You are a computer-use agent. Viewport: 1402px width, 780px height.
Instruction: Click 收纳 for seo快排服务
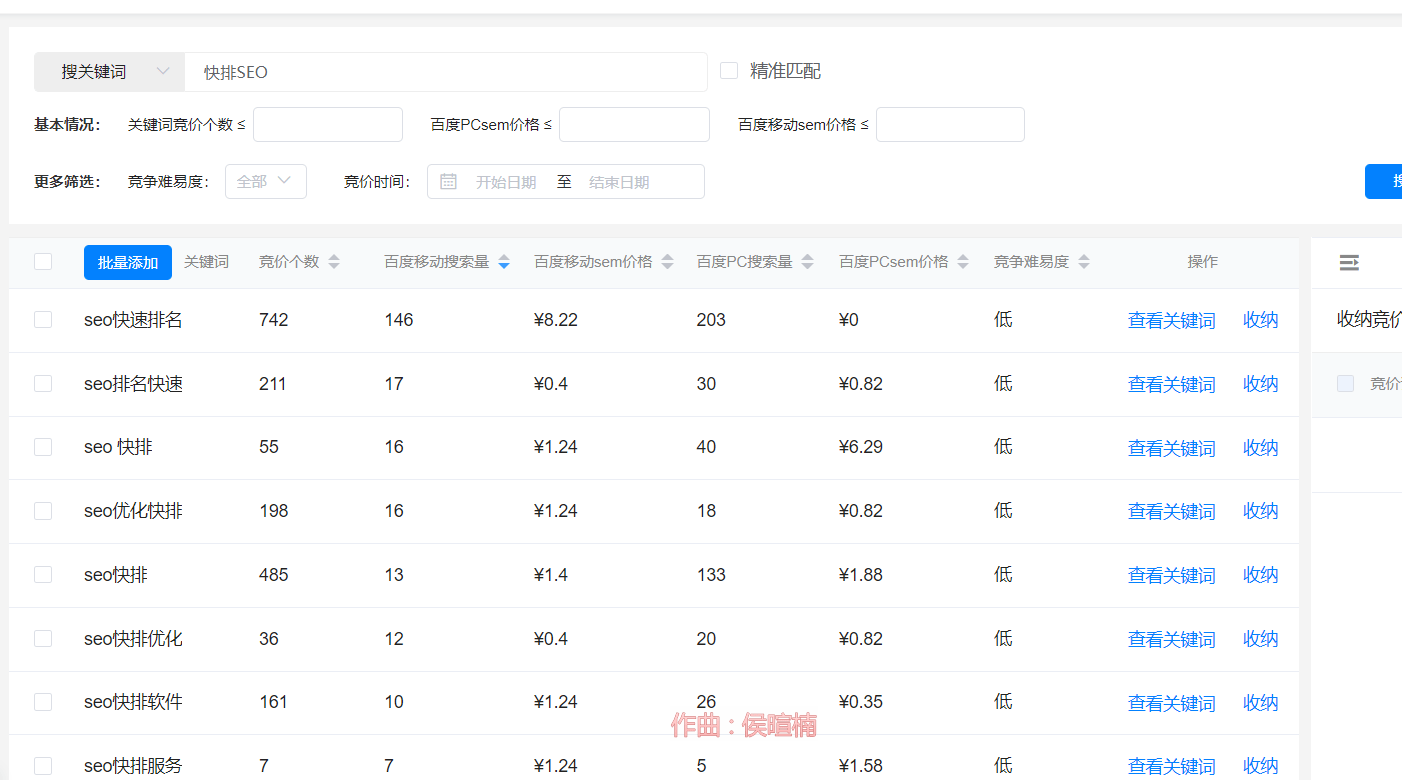(1260, 766)
